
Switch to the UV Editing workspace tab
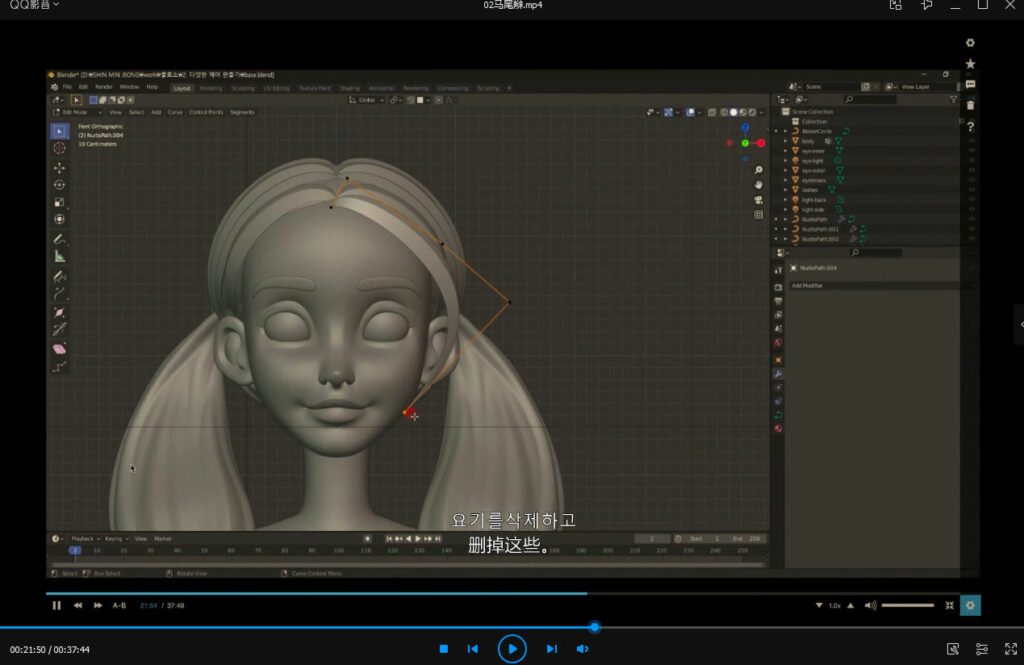276,88
